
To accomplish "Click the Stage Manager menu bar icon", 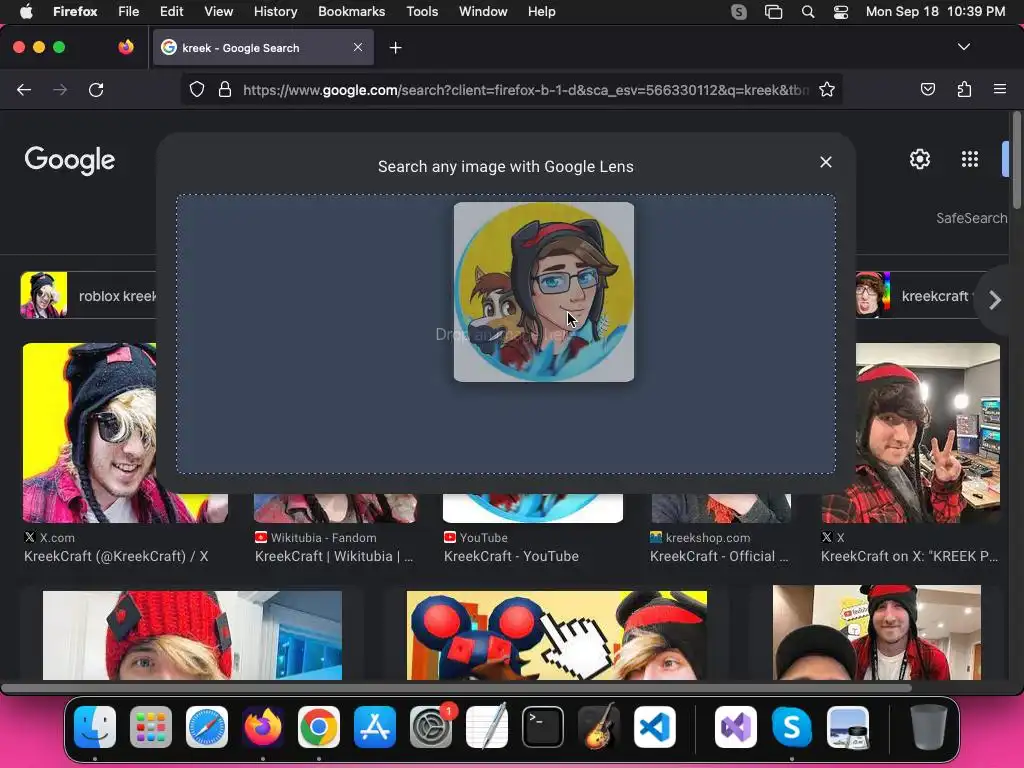I will point(773,12).
